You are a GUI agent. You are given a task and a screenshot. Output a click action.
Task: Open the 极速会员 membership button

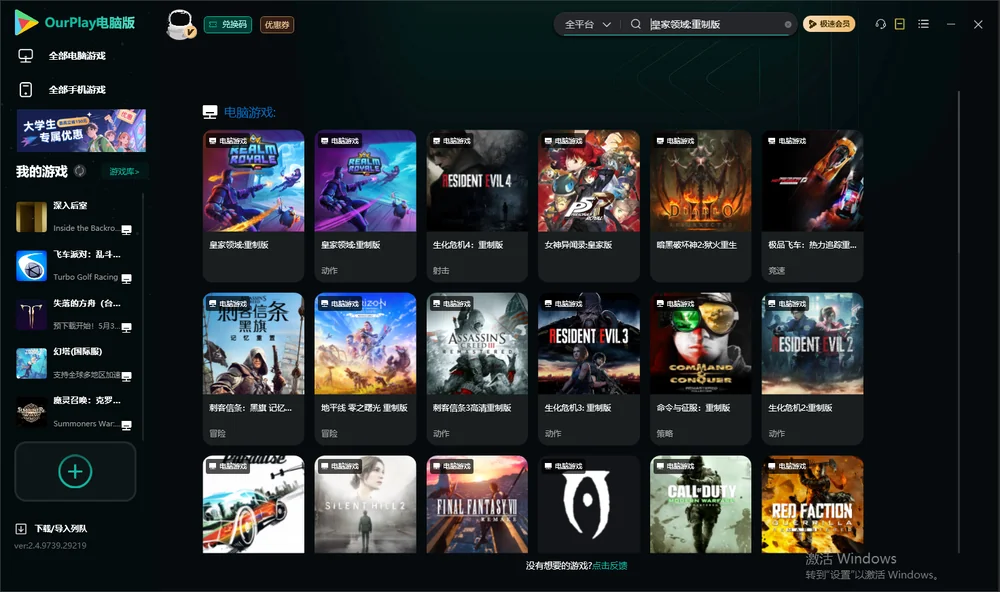pyautogui.click(x=829, y=24)
